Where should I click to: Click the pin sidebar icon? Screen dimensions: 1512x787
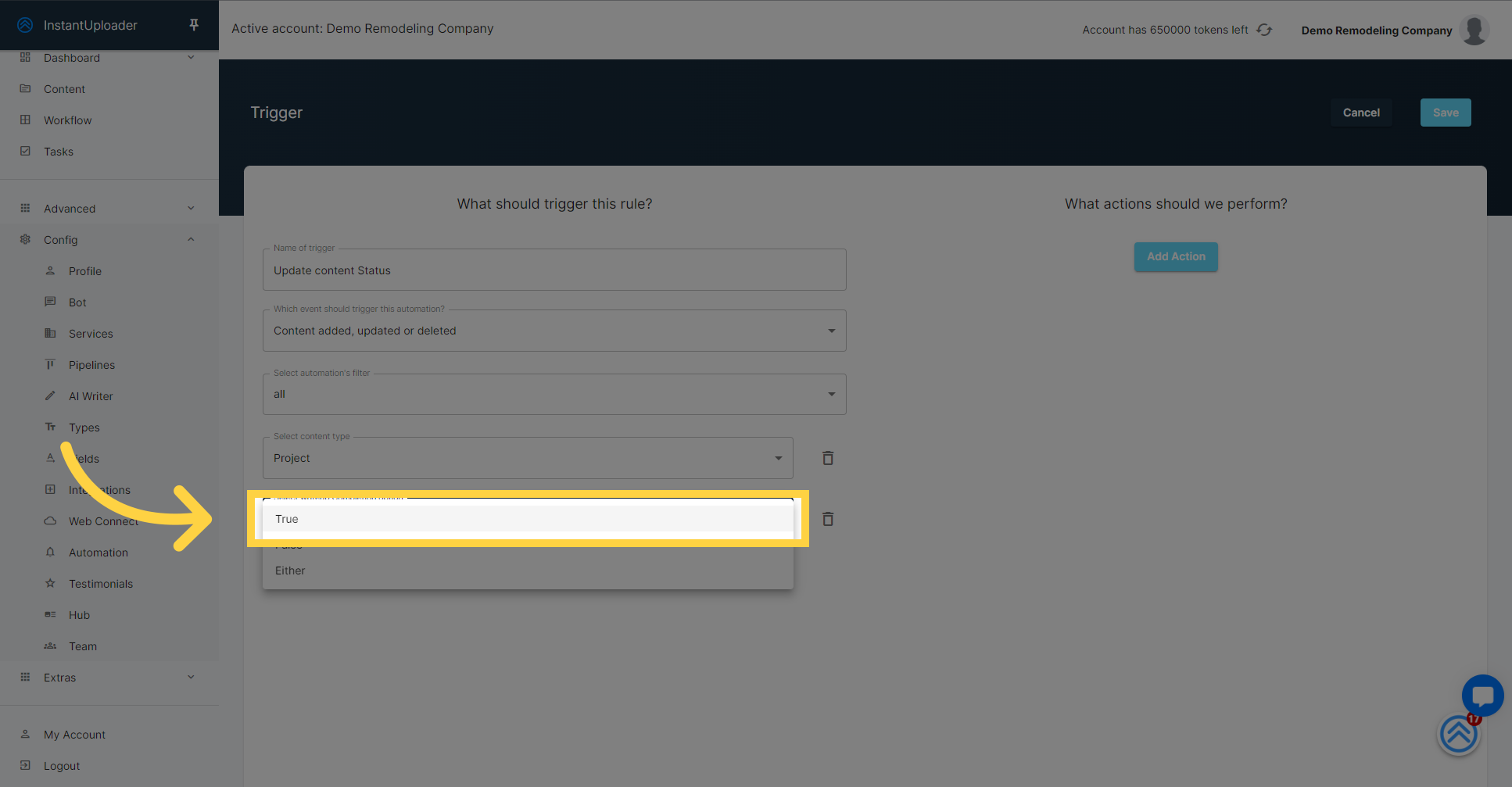click(194, 25)
